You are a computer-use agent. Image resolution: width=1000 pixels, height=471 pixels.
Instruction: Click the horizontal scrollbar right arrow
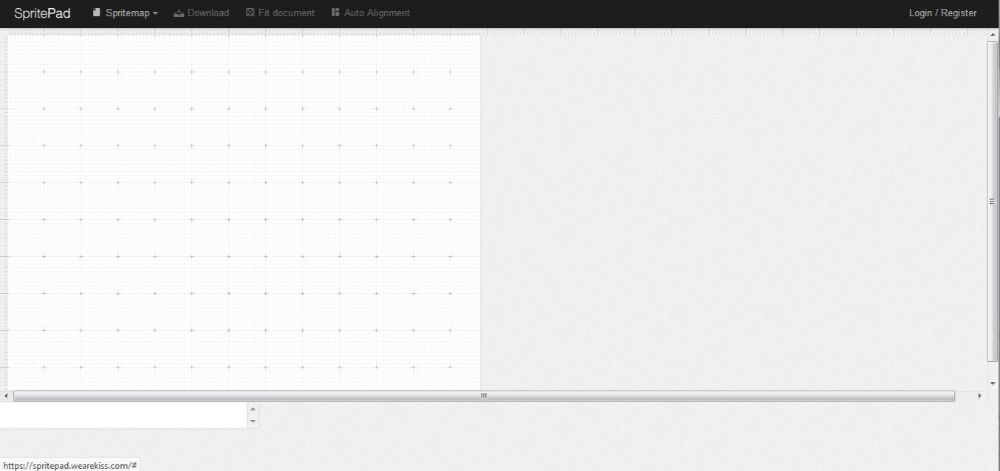pos(980,396)
